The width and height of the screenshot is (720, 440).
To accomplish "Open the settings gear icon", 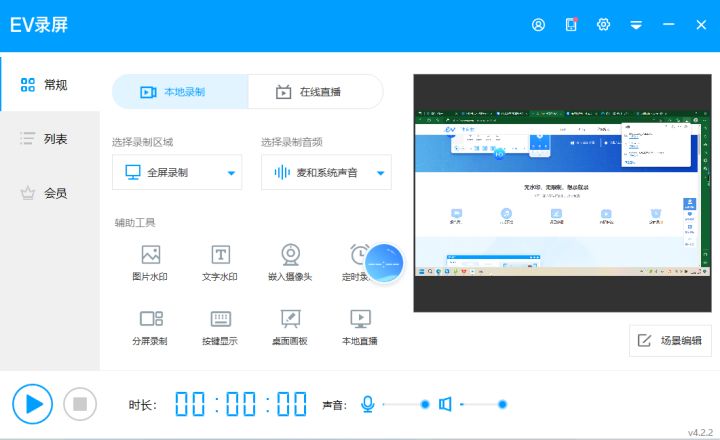I will [x=603, y=24].
